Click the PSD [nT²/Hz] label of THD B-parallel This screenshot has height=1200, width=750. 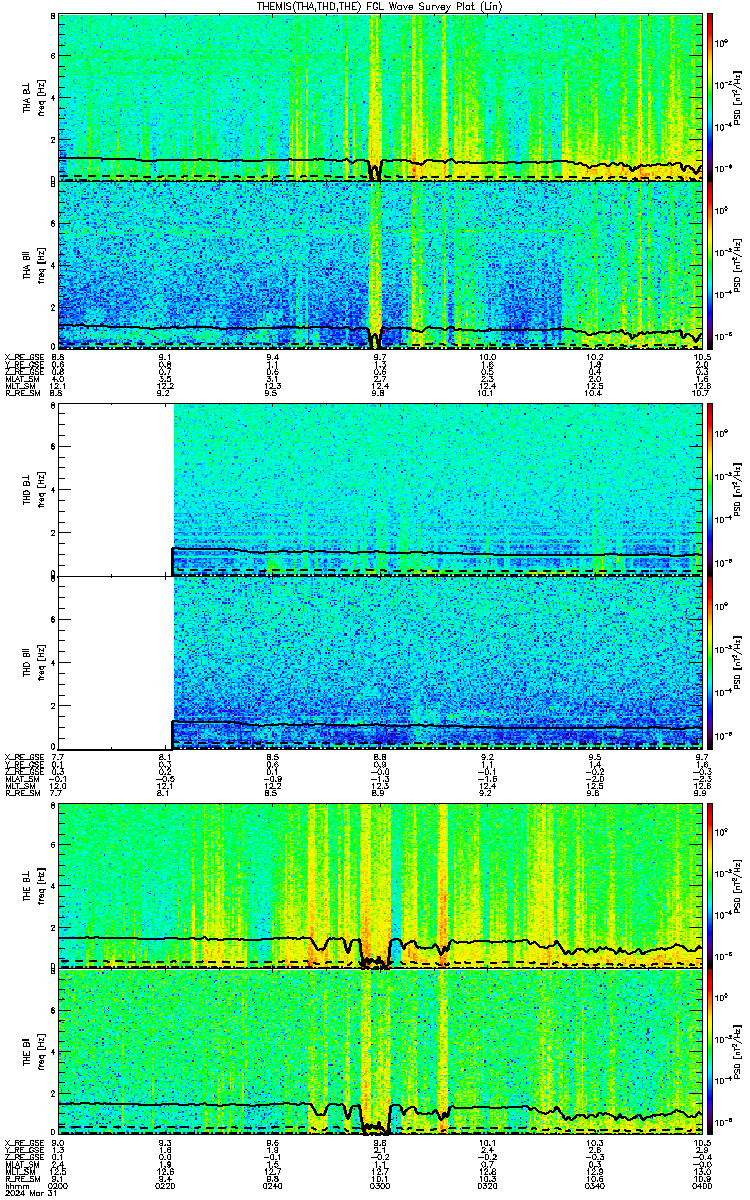[x=737, y=660]
